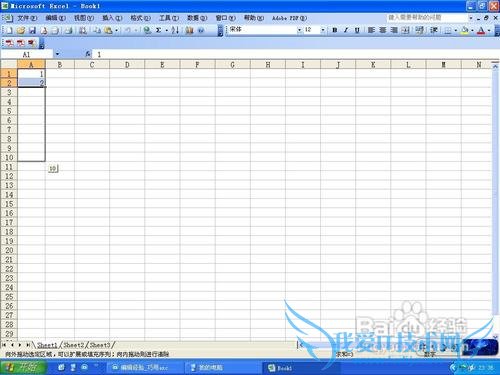Open the Chart Wizard icon
The height and width of the screenshot is (375, 500).
pos(189,30)
